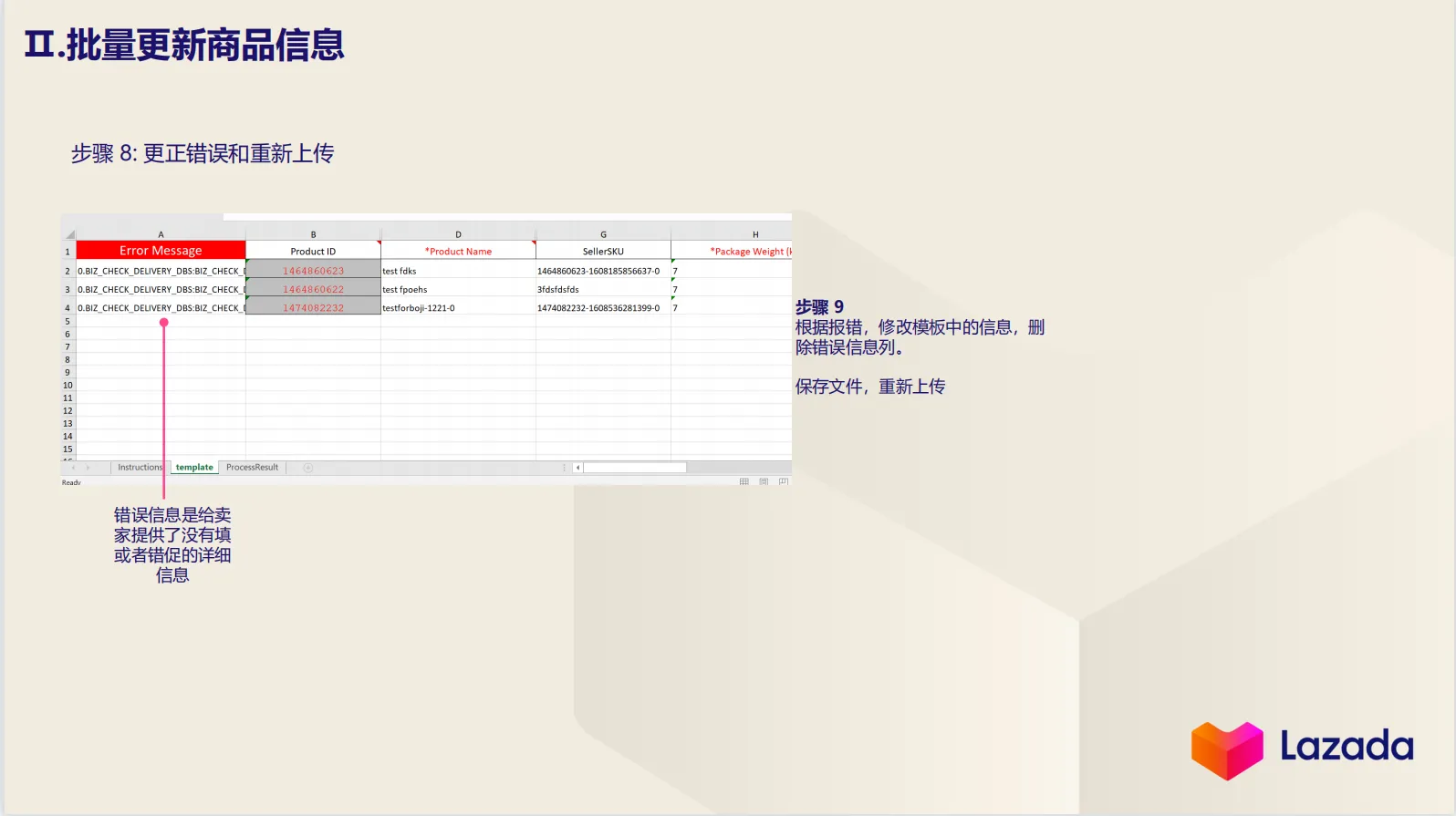Select row 1 header
The height and width of the screenshot is (816, 1456).
tap(68, 251)
